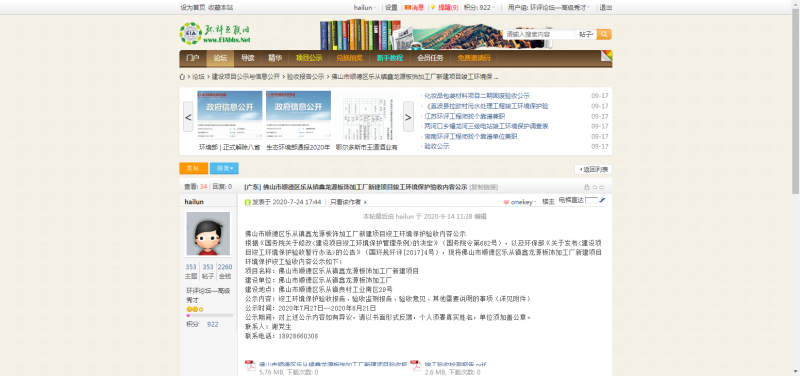
Task: Open the 导读 navigation tab
Action: tap(247, 58)
